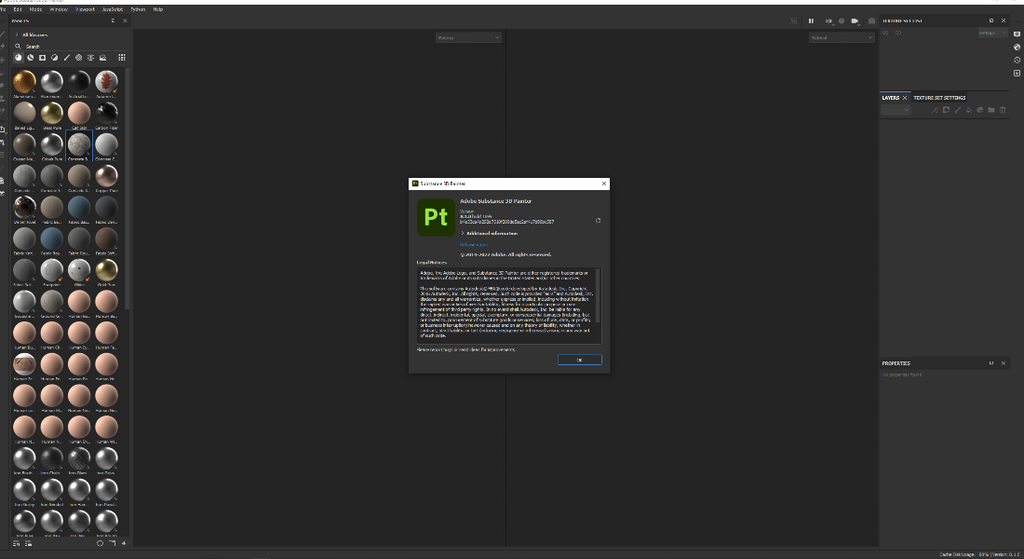
Task: Open the Texture Set List Settings dropdown
Action: point(992,33)
